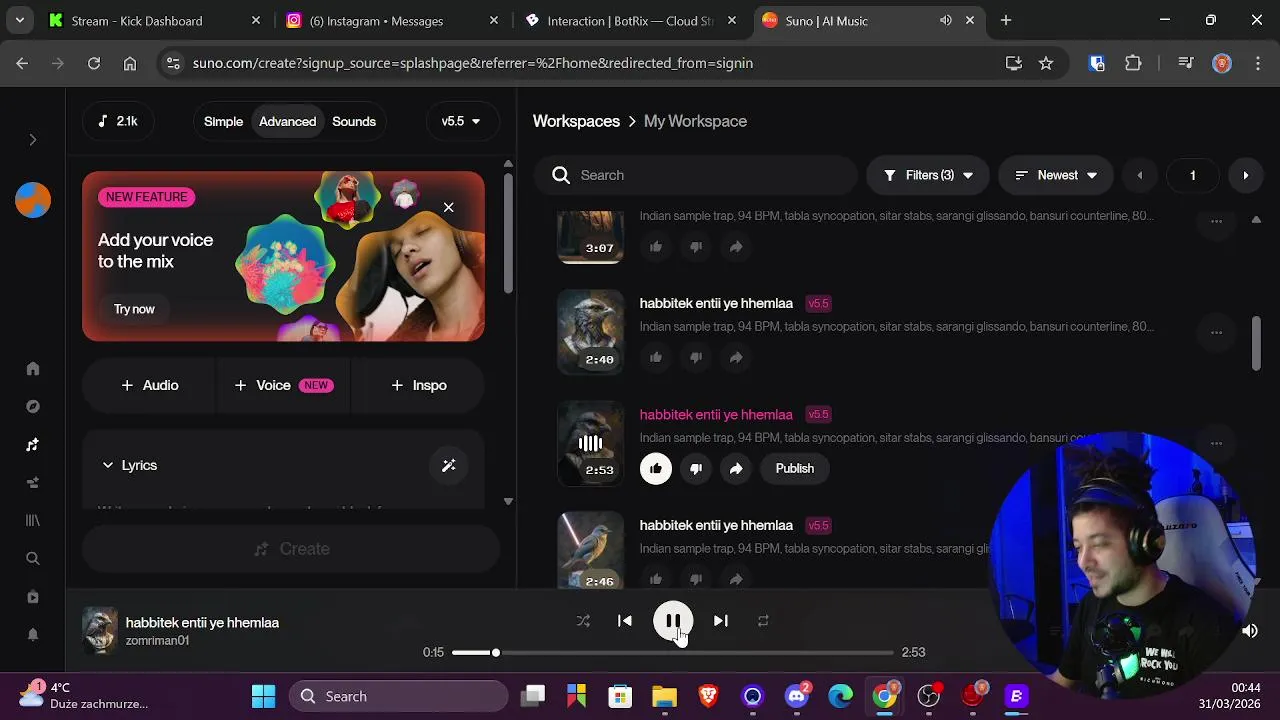This screenshot has height=720, width=1280.
Task: Add a Voice to the creation
Action: (283, 385)
